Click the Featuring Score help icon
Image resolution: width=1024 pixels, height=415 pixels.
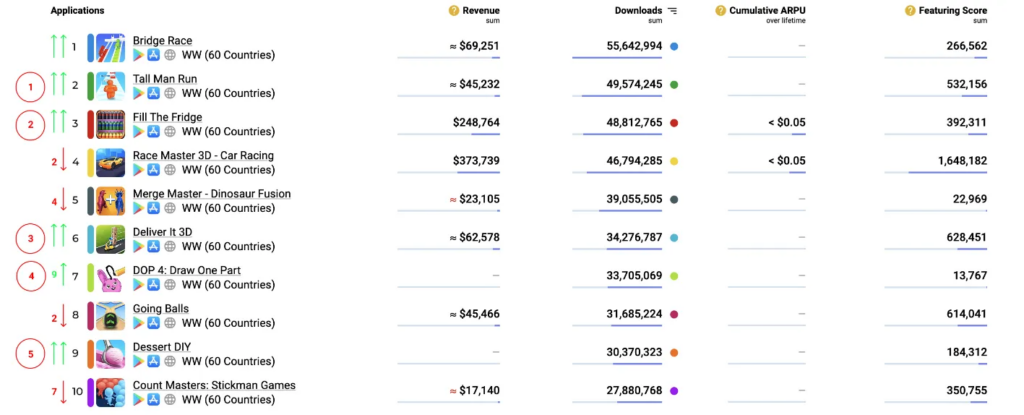tap(910, 11)
